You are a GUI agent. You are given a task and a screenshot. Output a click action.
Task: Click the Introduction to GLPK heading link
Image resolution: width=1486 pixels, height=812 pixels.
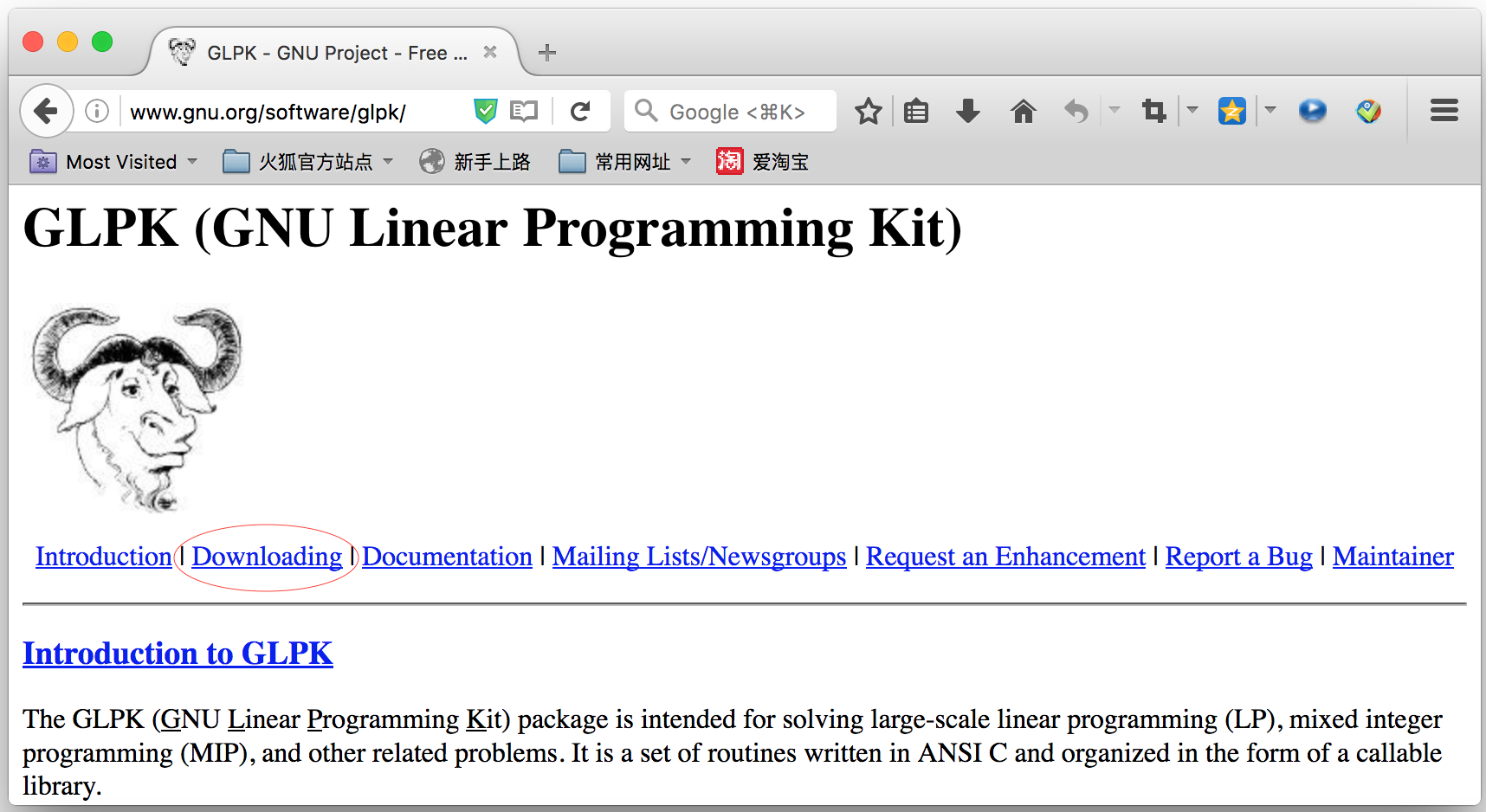(178, 654)
